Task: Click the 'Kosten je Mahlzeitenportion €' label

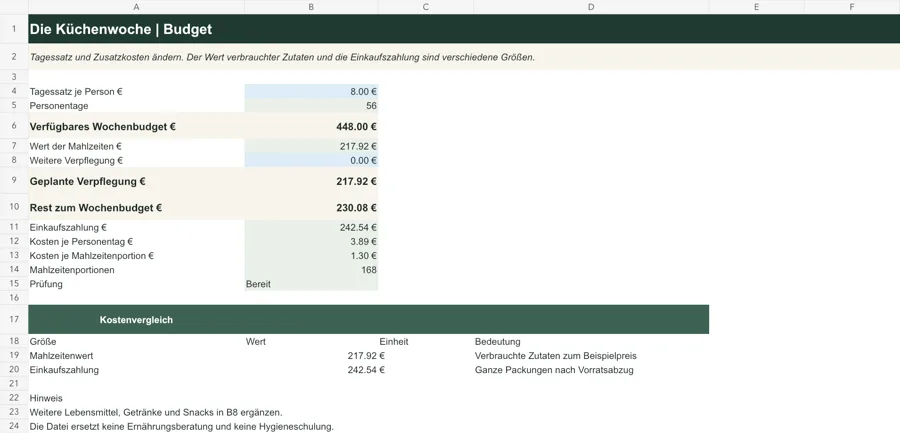Action: [92, 256]
